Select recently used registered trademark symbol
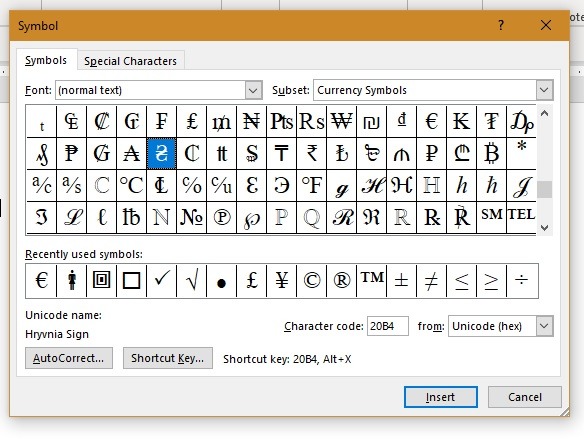 coord(342,281)
